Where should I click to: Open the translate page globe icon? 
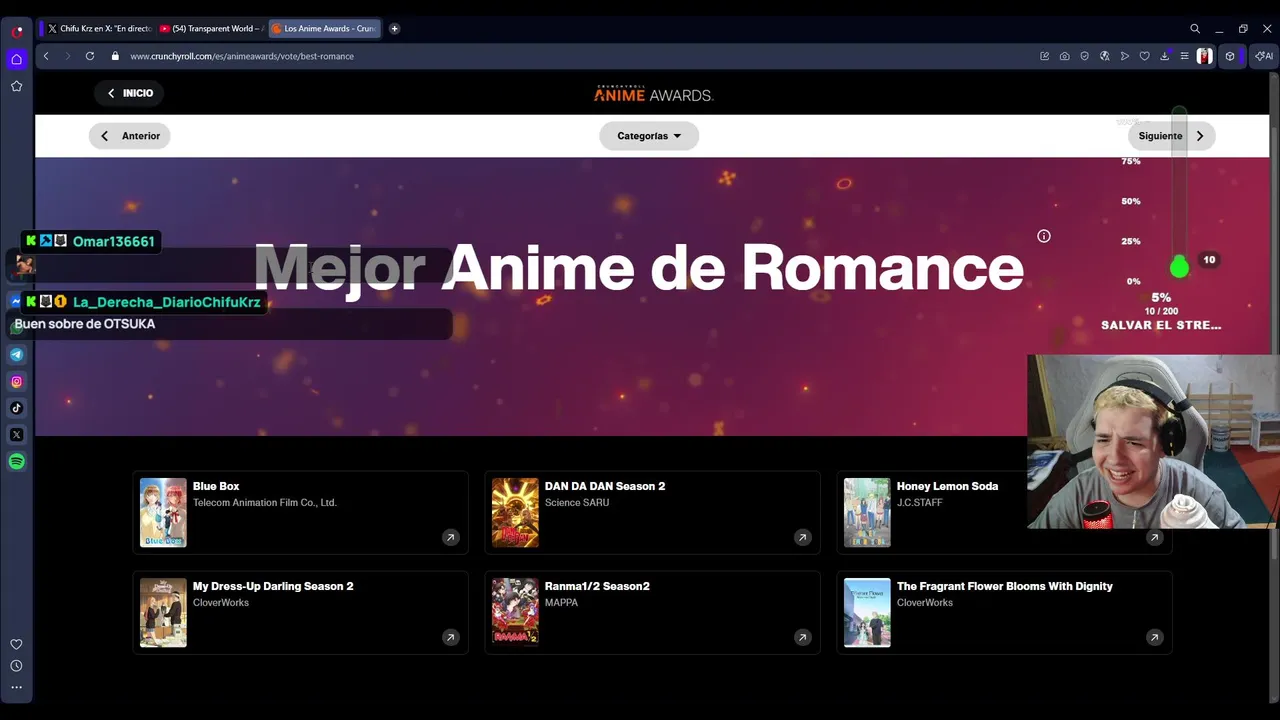[1105, 56]
